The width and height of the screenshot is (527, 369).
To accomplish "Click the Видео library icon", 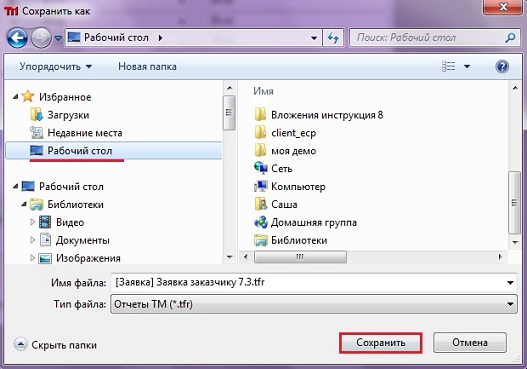I will point(45,222).
